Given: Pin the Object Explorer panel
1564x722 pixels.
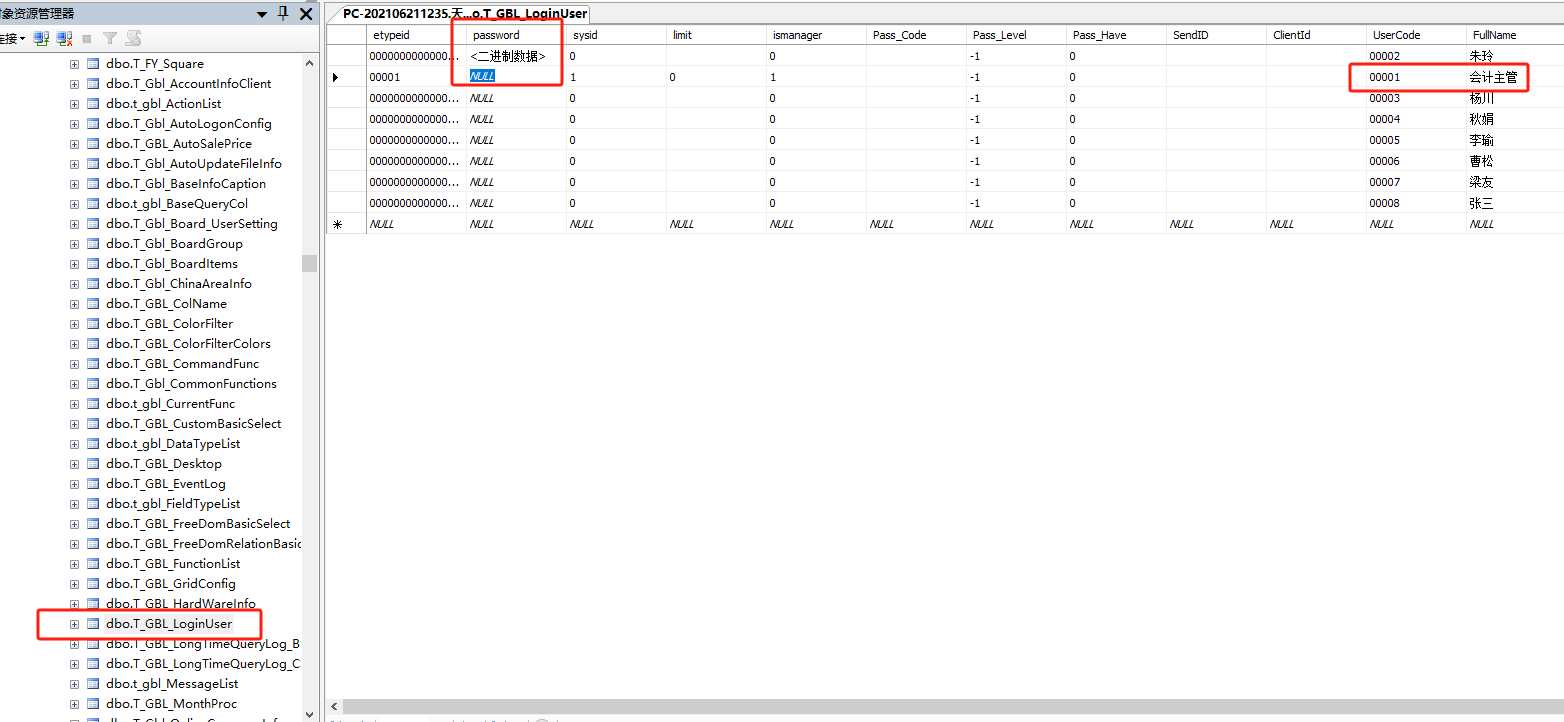Looking at the screenshot, I should click(x=283, y=13).
